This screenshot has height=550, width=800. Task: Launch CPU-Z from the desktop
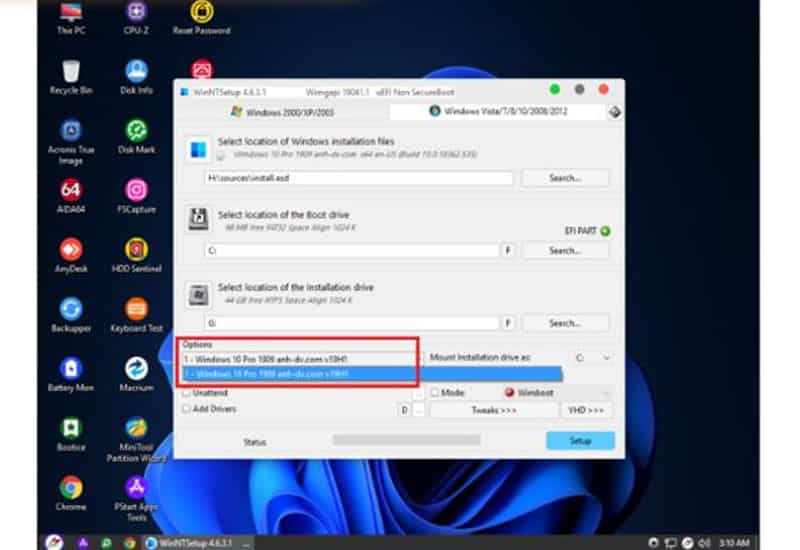click(x=136, y=18)
